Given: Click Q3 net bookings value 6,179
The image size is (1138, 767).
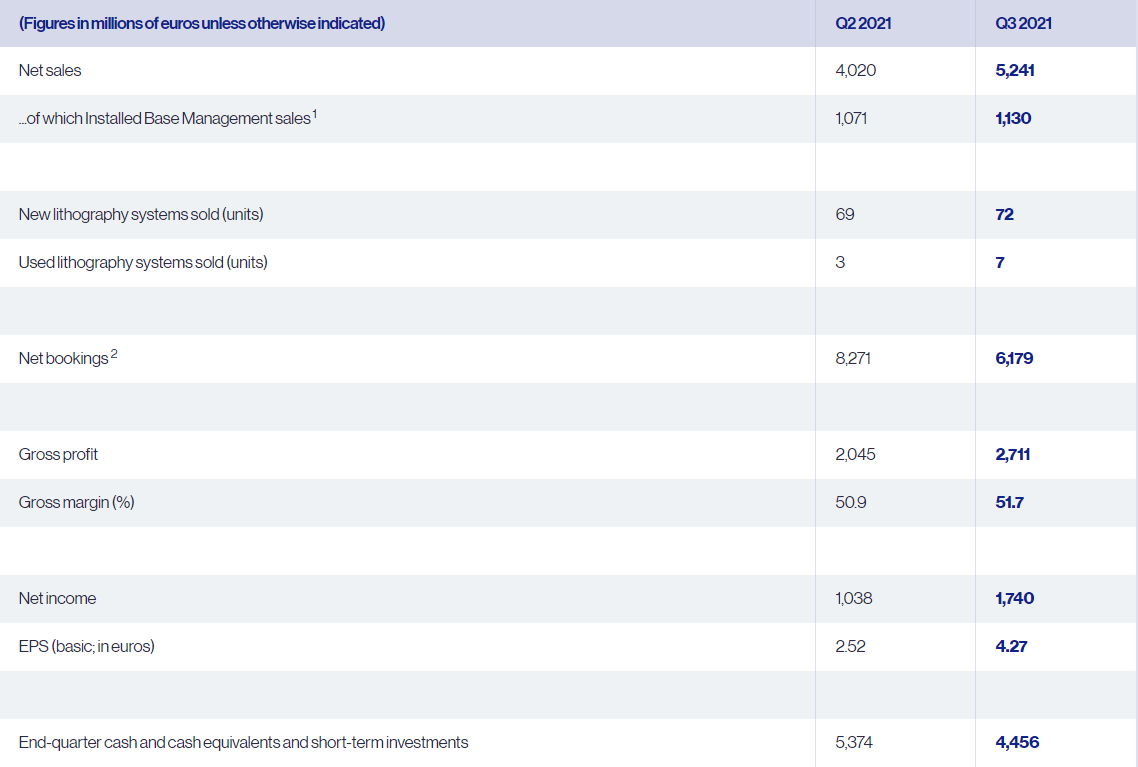Looking at the screenshot, I should [x=1014, y=358].
